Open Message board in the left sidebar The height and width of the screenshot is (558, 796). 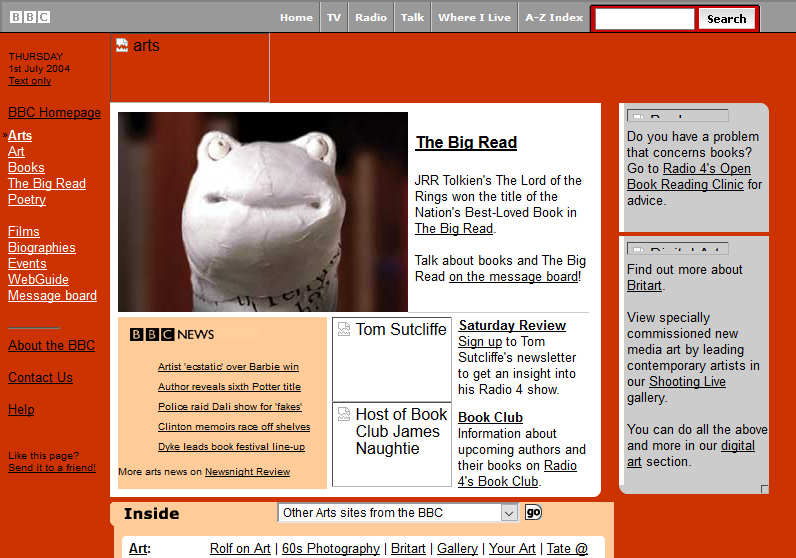click(52, 296)
